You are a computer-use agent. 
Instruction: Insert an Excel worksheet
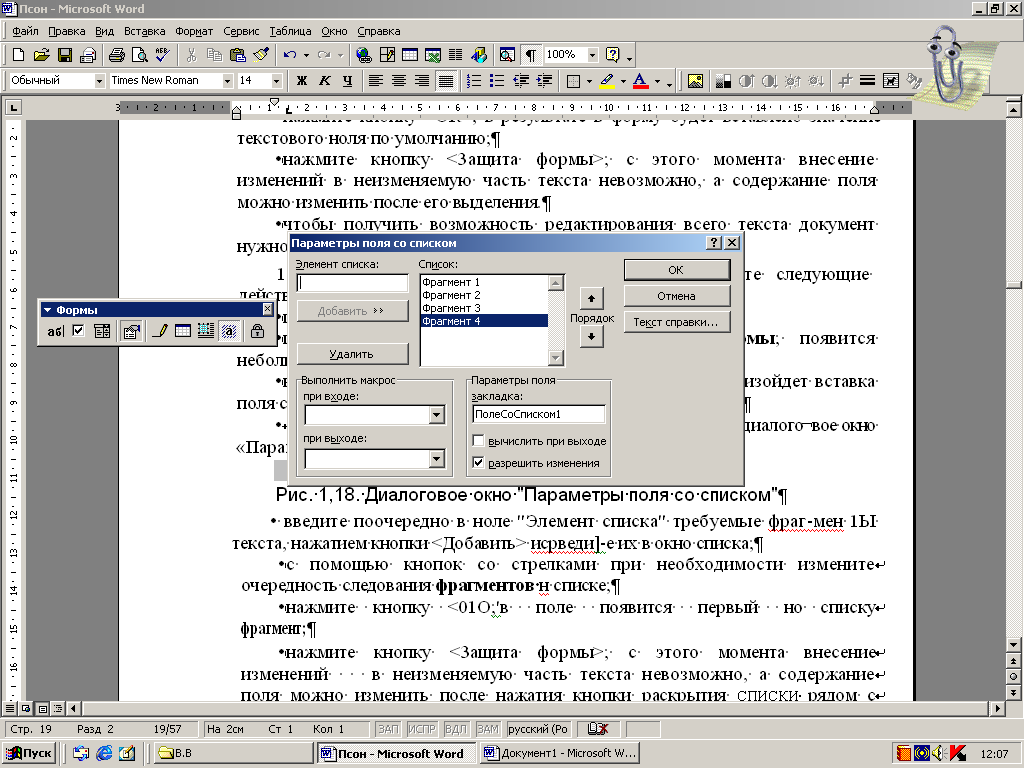click(432, 55)
